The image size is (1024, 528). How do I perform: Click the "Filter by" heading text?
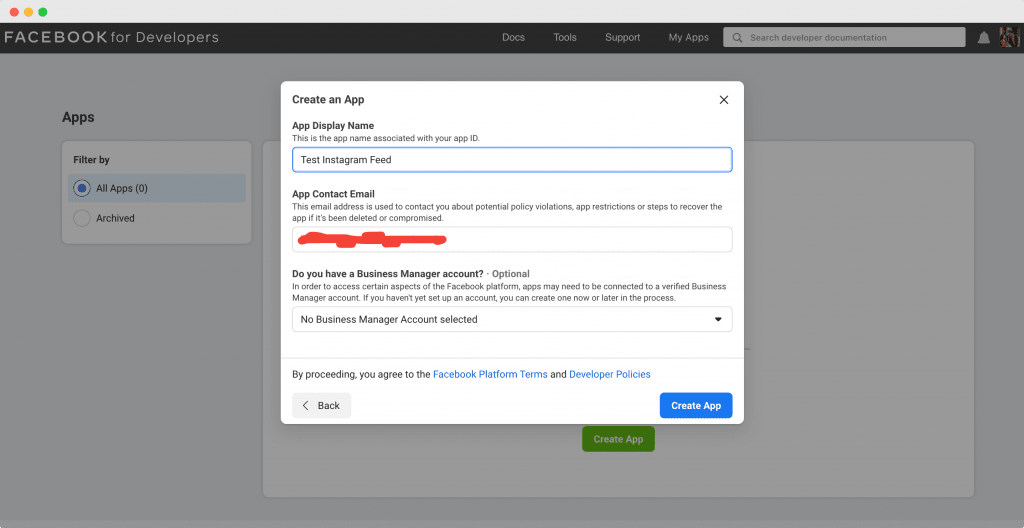(91, 159)
